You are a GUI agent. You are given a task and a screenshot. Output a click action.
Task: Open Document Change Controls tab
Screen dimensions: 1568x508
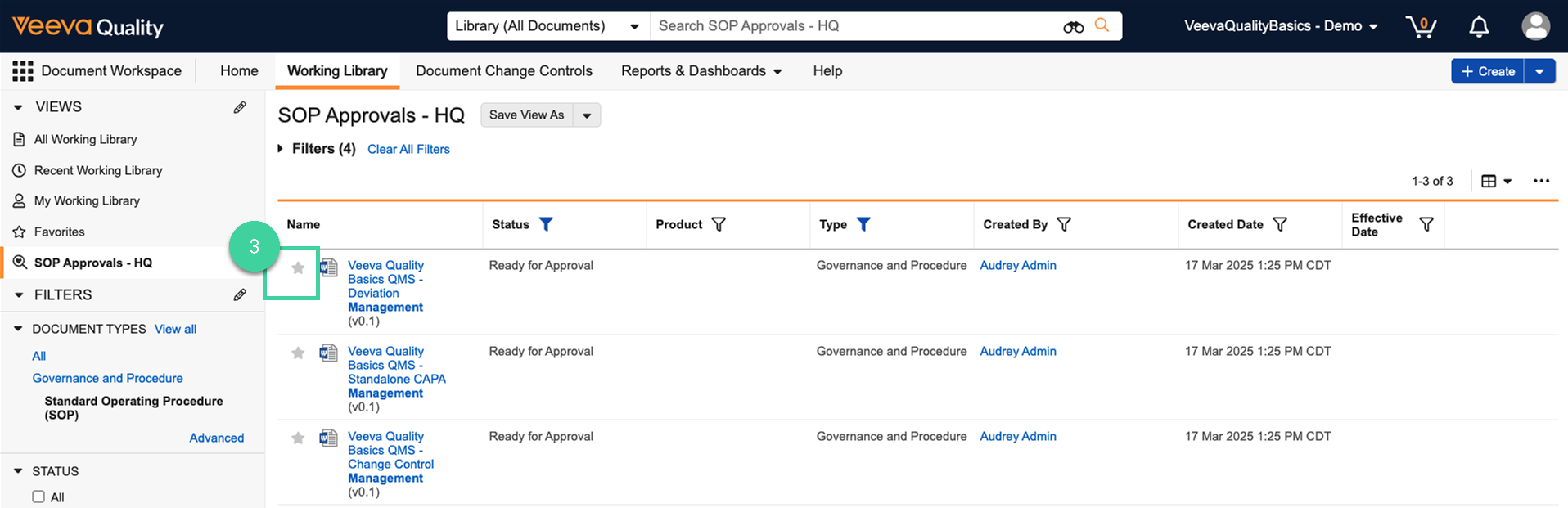point(504,71)
